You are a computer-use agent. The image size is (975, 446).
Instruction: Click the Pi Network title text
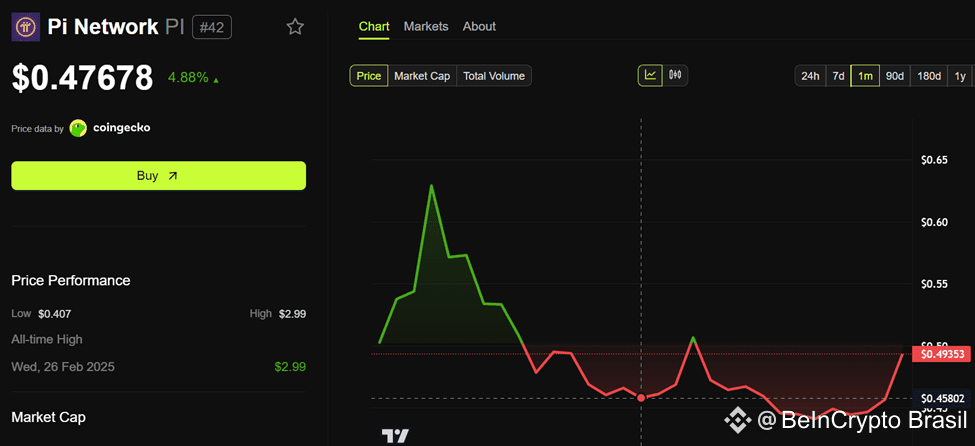pos(103,27)
